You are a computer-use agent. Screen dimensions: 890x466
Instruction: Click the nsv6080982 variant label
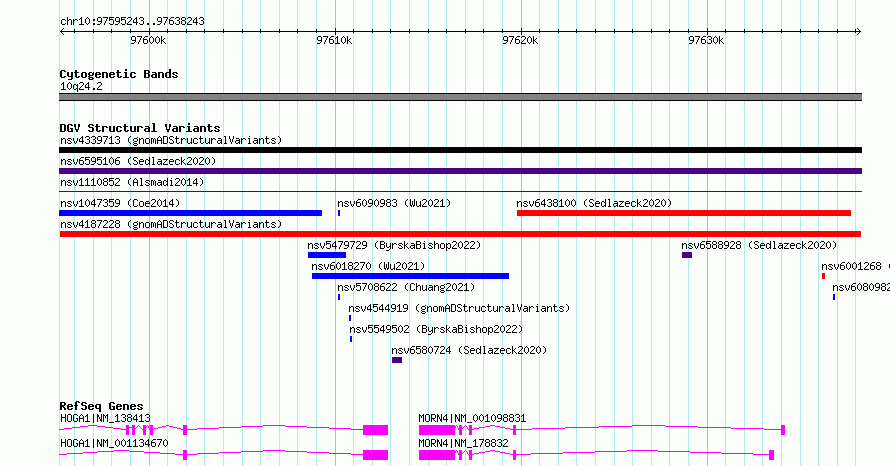pos(861,287)
